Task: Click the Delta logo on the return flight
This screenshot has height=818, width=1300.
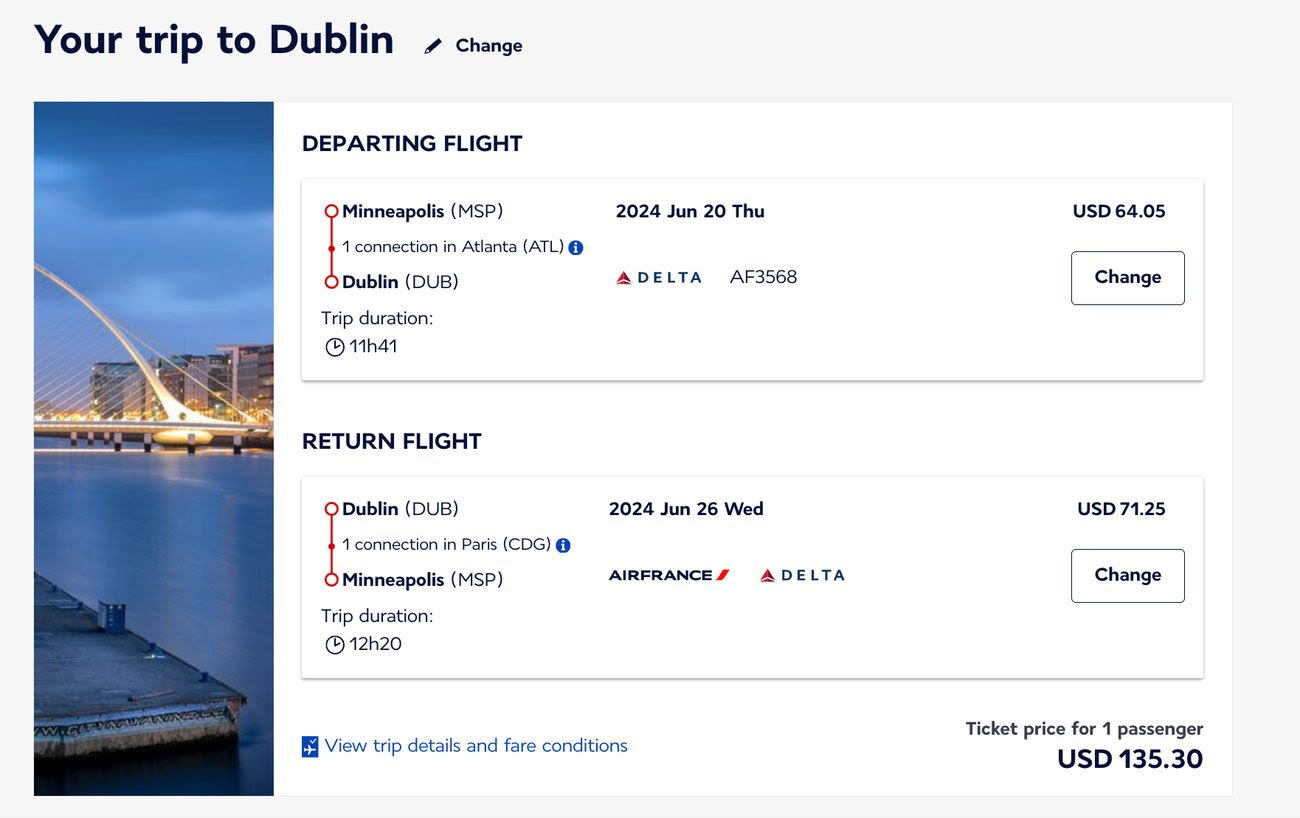Action: click(x=800, y=575)
